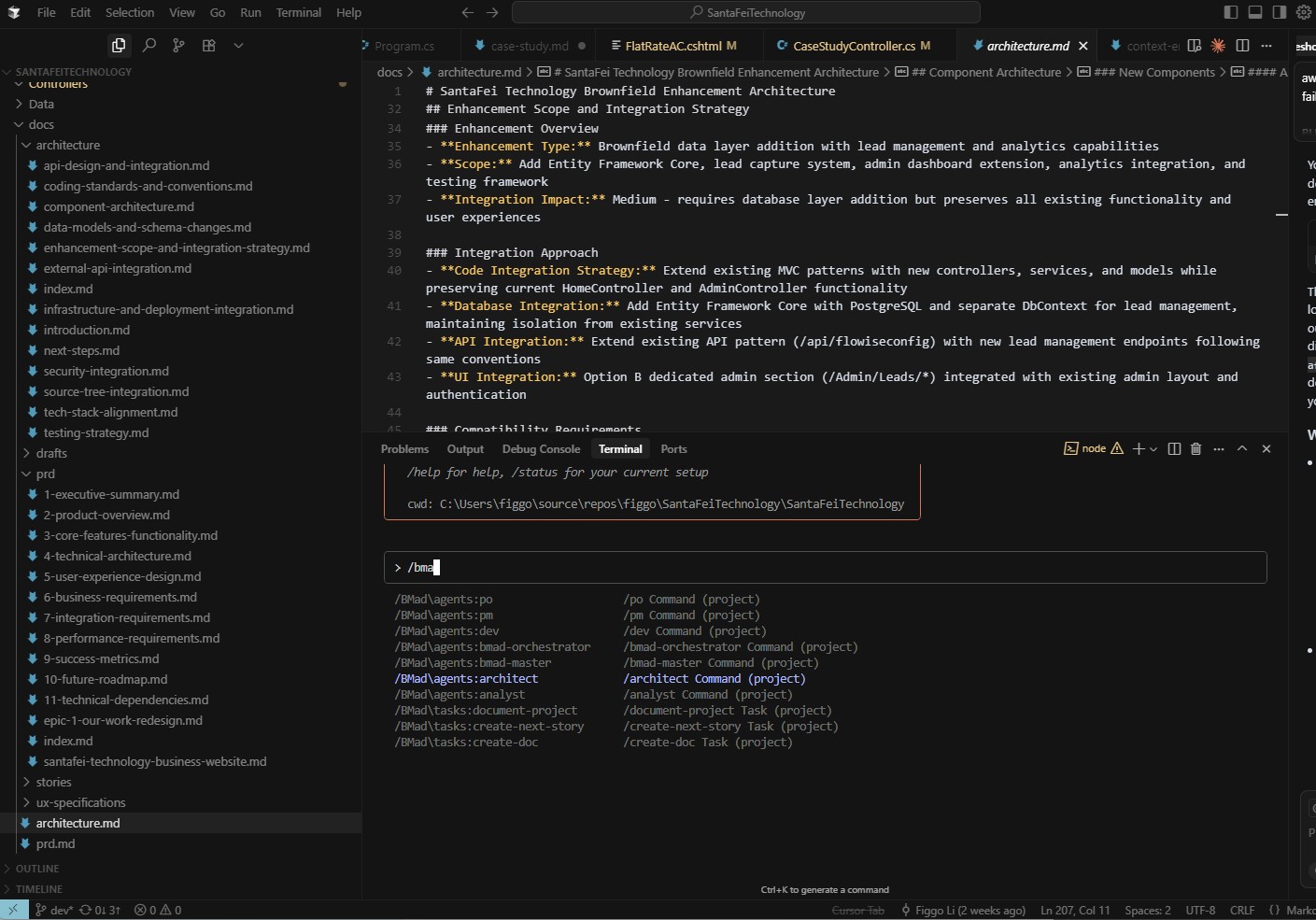Click the orange starburst icon in editor toolbar
This screenshot has width=1316, height=920.
(1218, 45)
